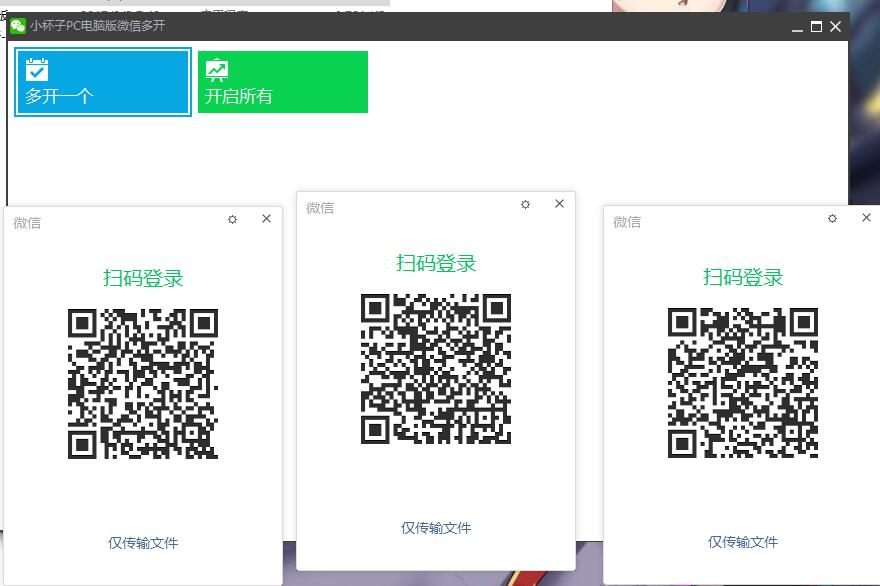Click the title text 小杯子PC电脑版微信多开
The width and height of the screenshot is (880, 586).
98,26
